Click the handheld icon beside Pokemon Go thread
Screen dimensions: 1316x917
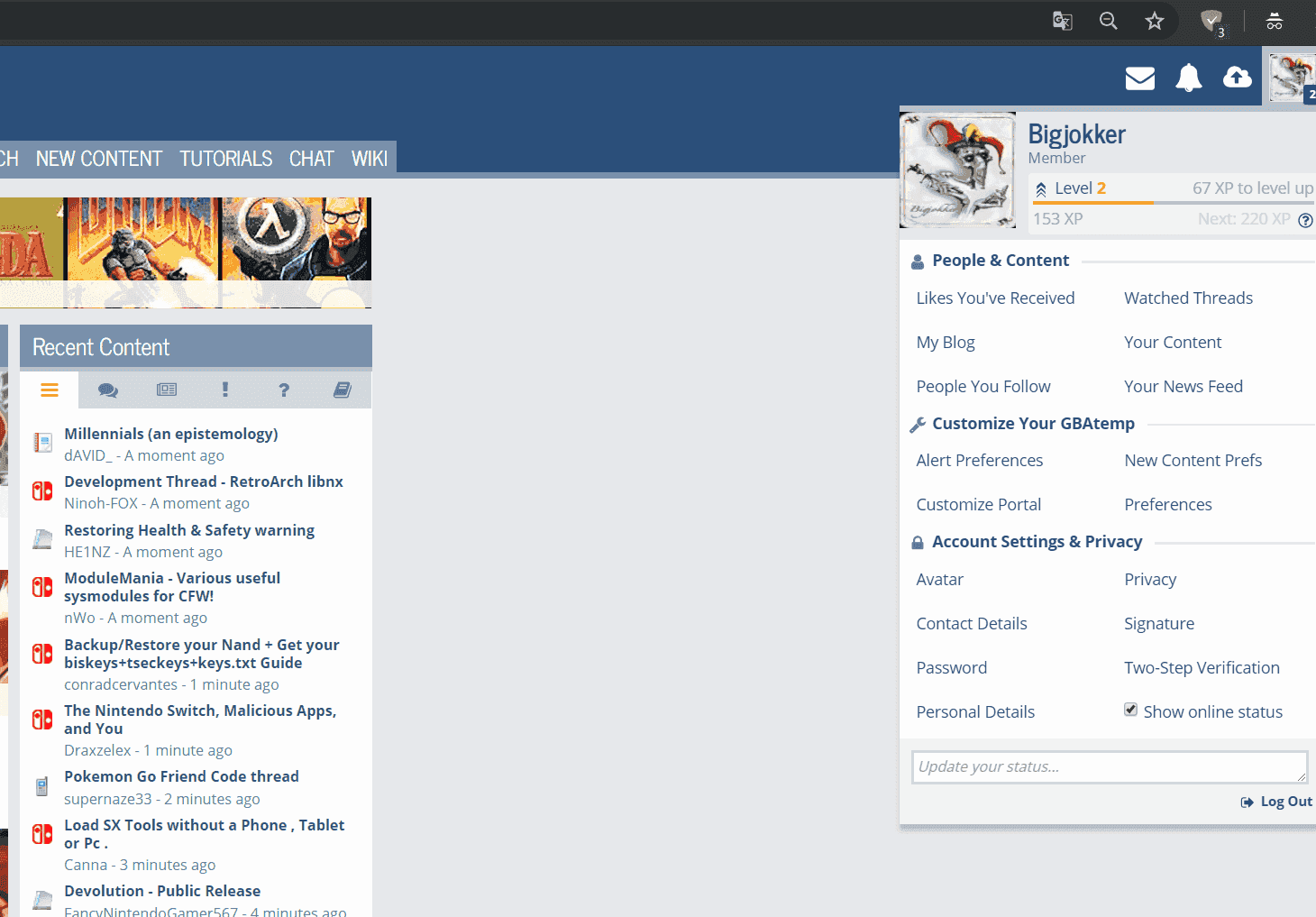[42, 786]
